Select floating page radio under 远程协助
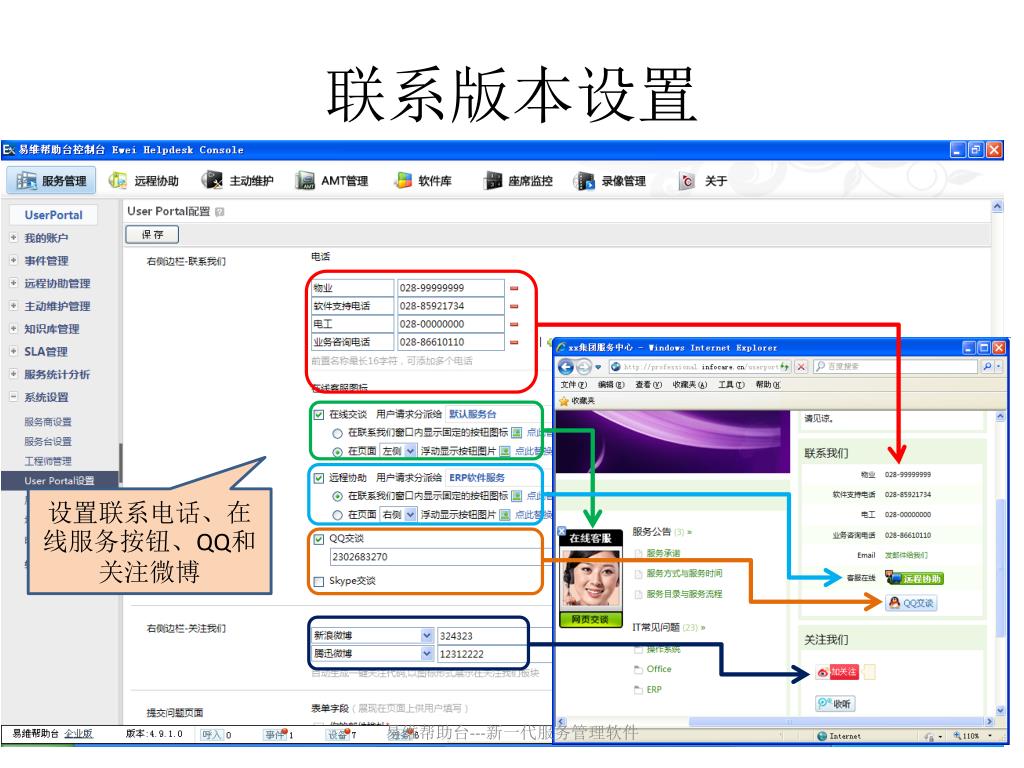The height and width of the screenshot is (768, 1024). (x=338, y=515)
